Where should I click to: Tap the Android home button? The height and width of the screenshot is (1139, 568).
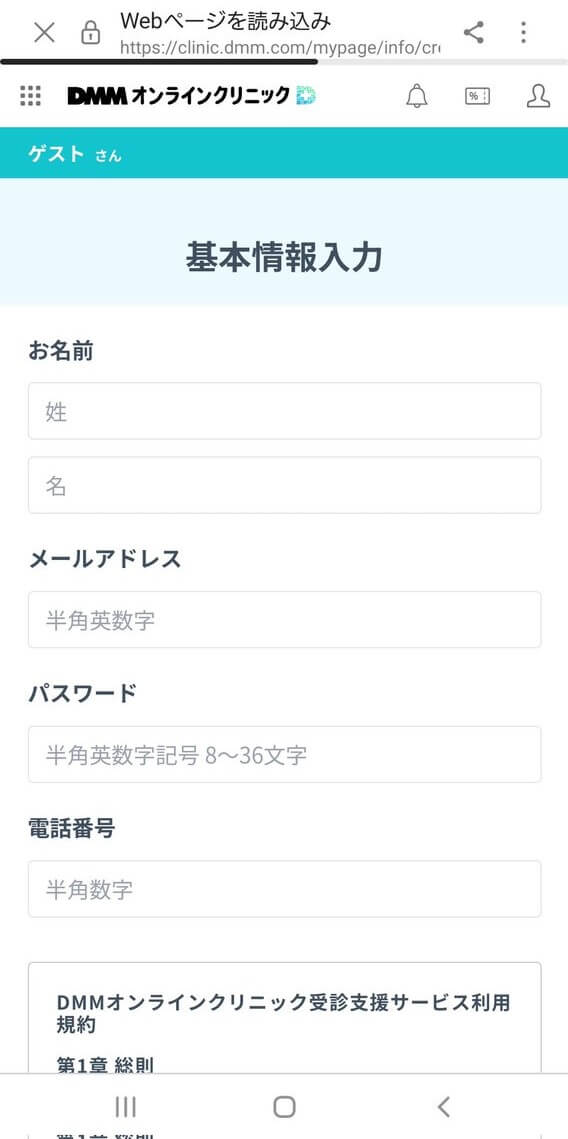coord(284,1106)
